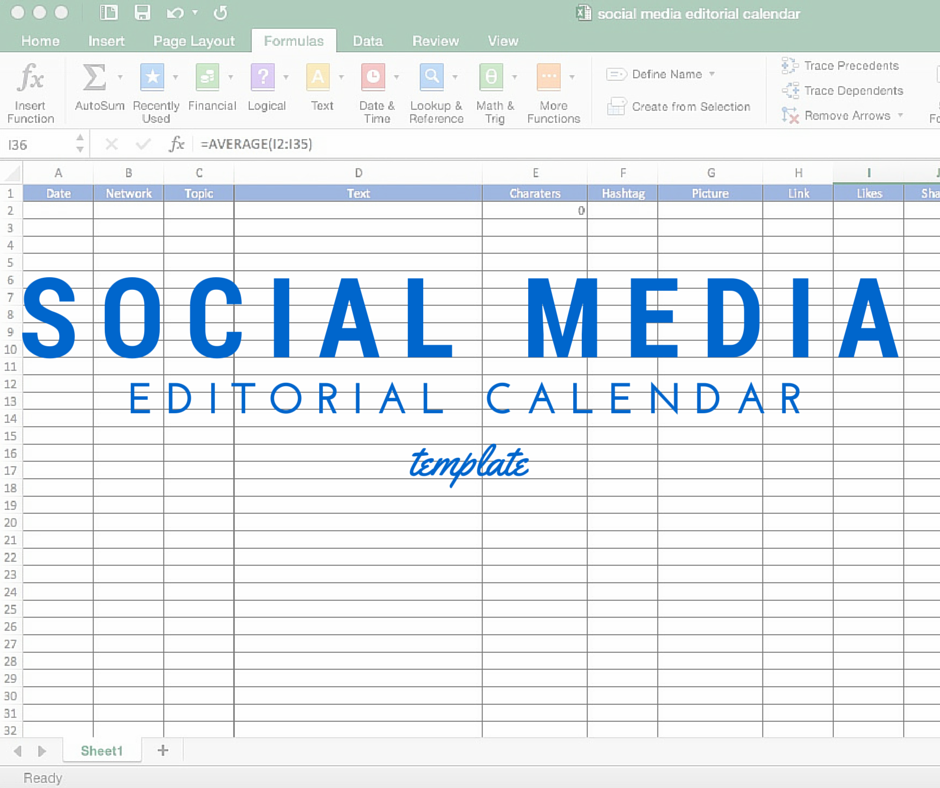Click the Insert Function fx icon
The height and width of the screenshot is (788, 940).
click(31, 78)
